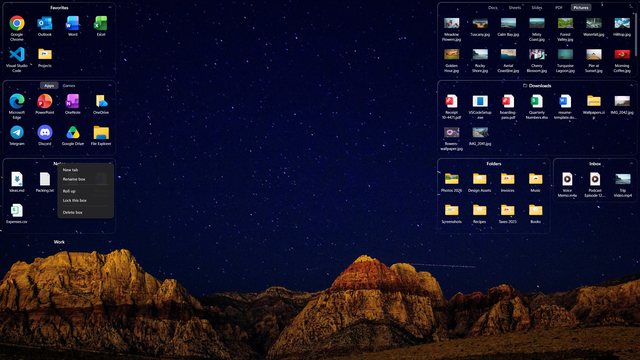Open Cherry Blossom.jpg thumbnail
The width and height of the screenshot is (640, 360).
537,54
